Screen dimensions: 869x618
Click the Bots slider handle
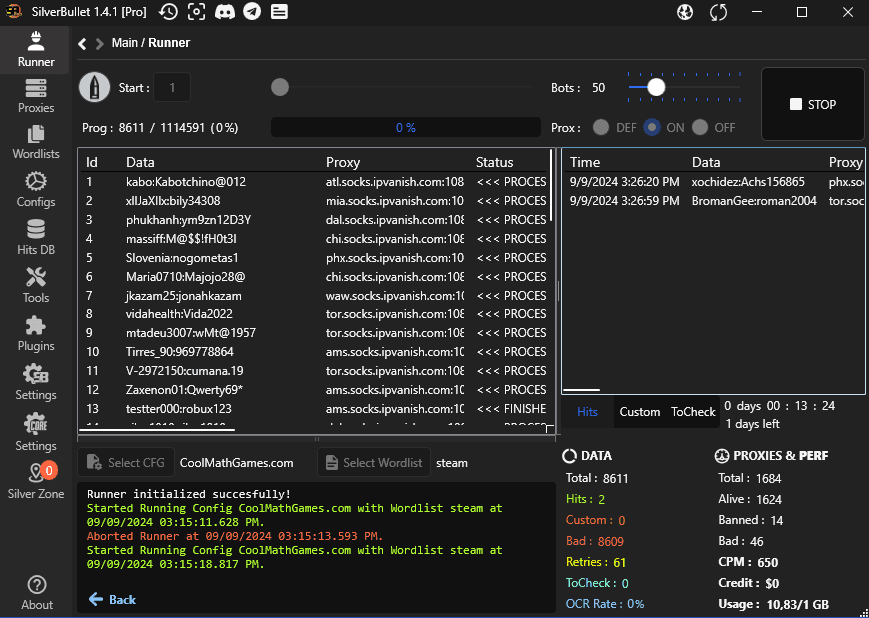[x=656, y=87]
